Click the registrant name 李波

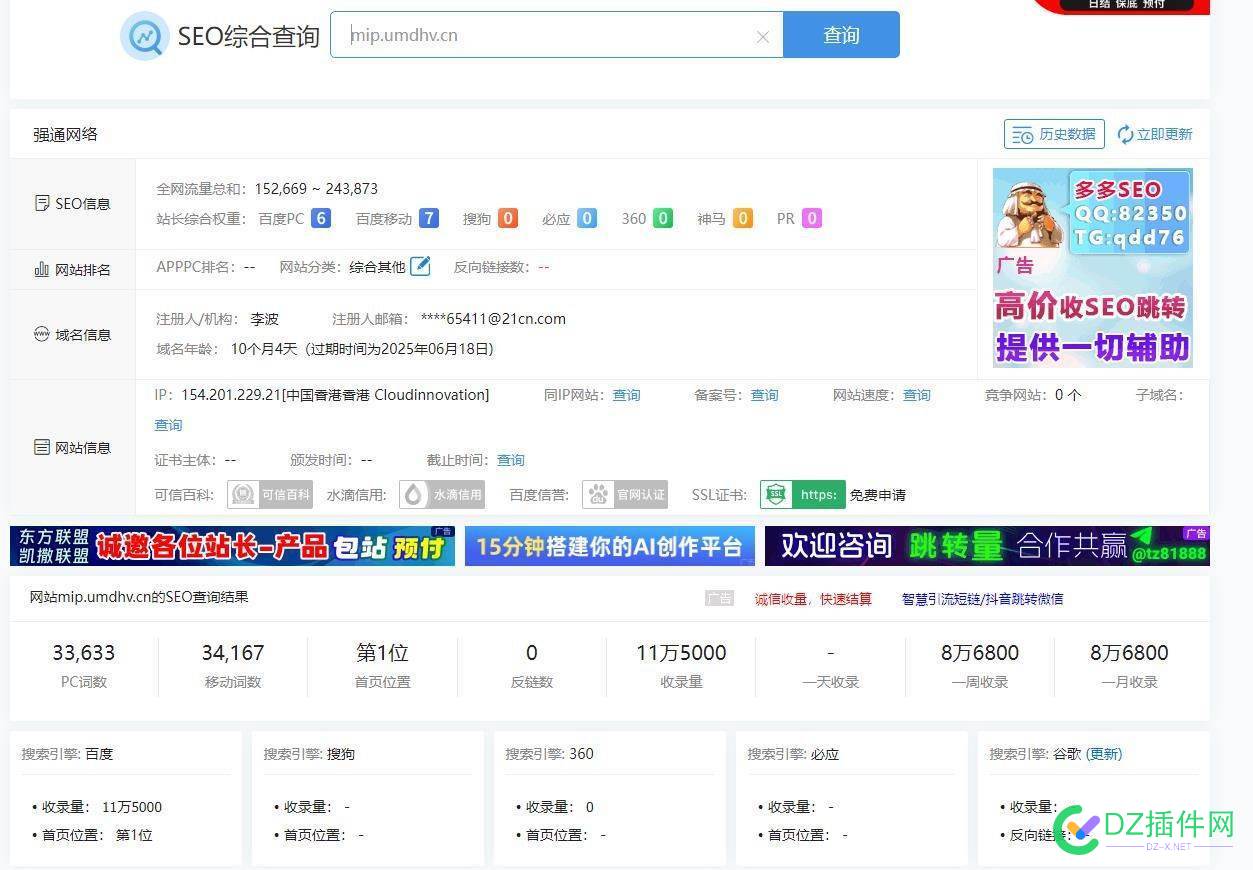coord(264,319)
